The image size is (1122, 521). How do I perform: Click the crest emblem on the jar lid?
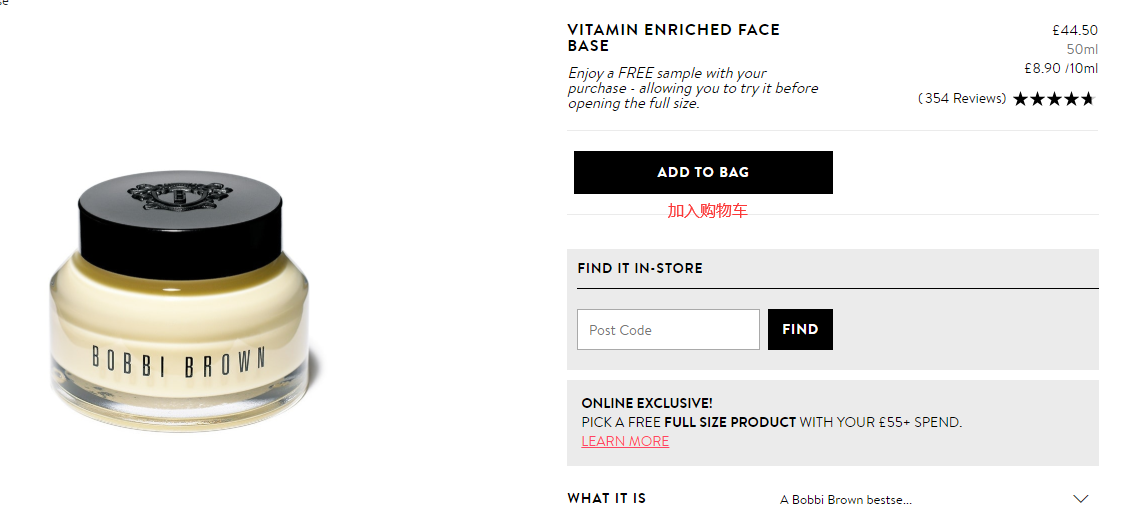(x=179, y=195)
